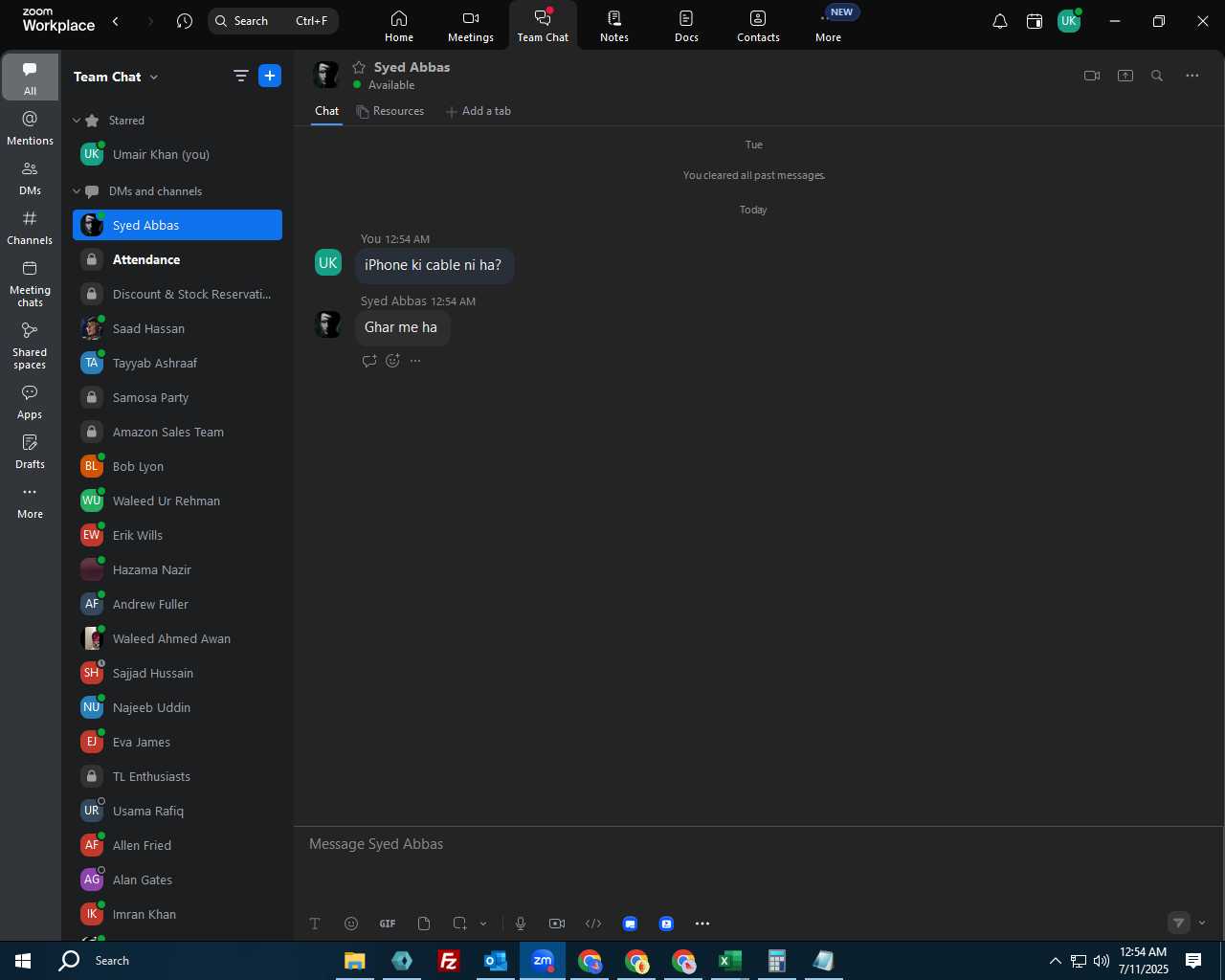Select Mentions in left sidebar
This screenshot has height=980, width=1225.
click(x=31, y=128)
